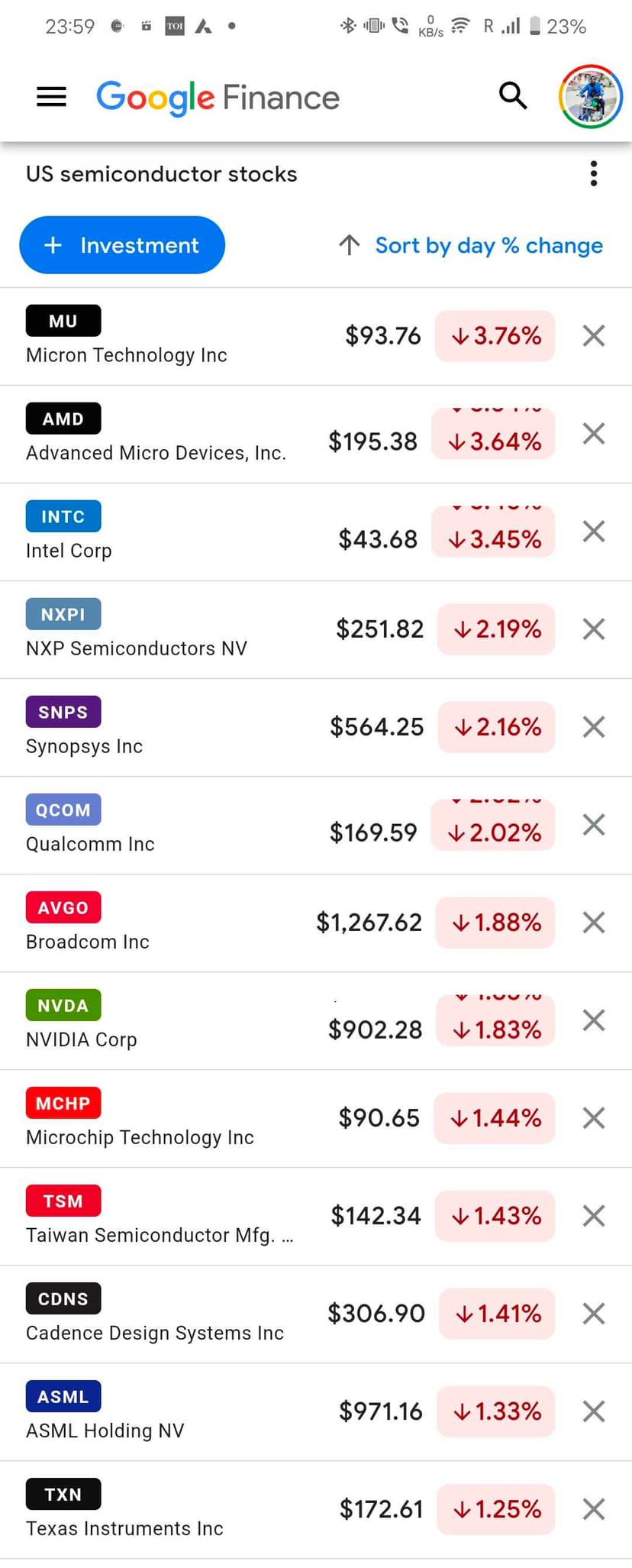This screenshot has width=632, height=1568.
Task: Sort by day % change
Action: (x=489, y=245)
